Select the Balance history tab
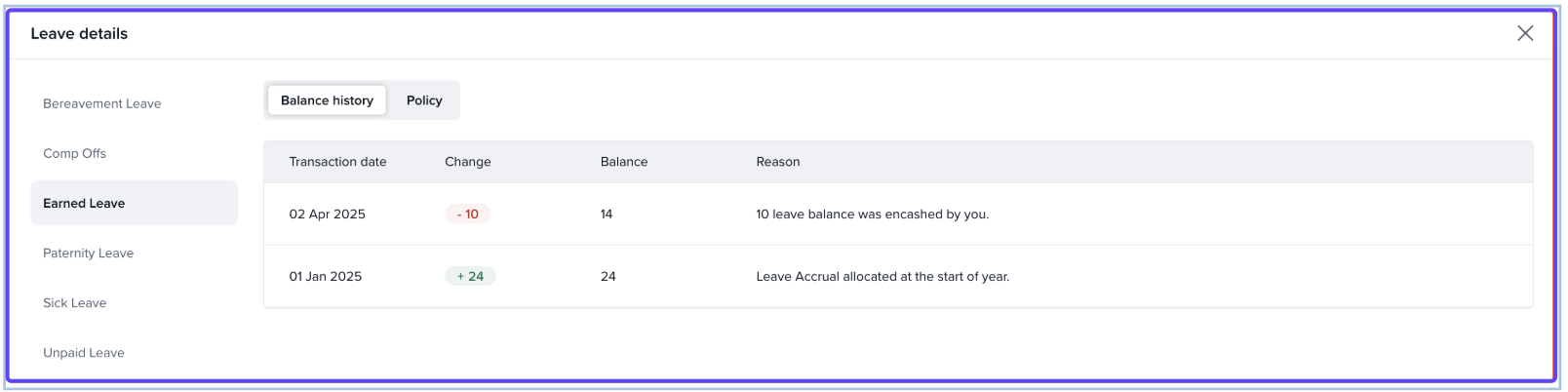Screen dimensions: 1568x392 (x=327, y=100)
